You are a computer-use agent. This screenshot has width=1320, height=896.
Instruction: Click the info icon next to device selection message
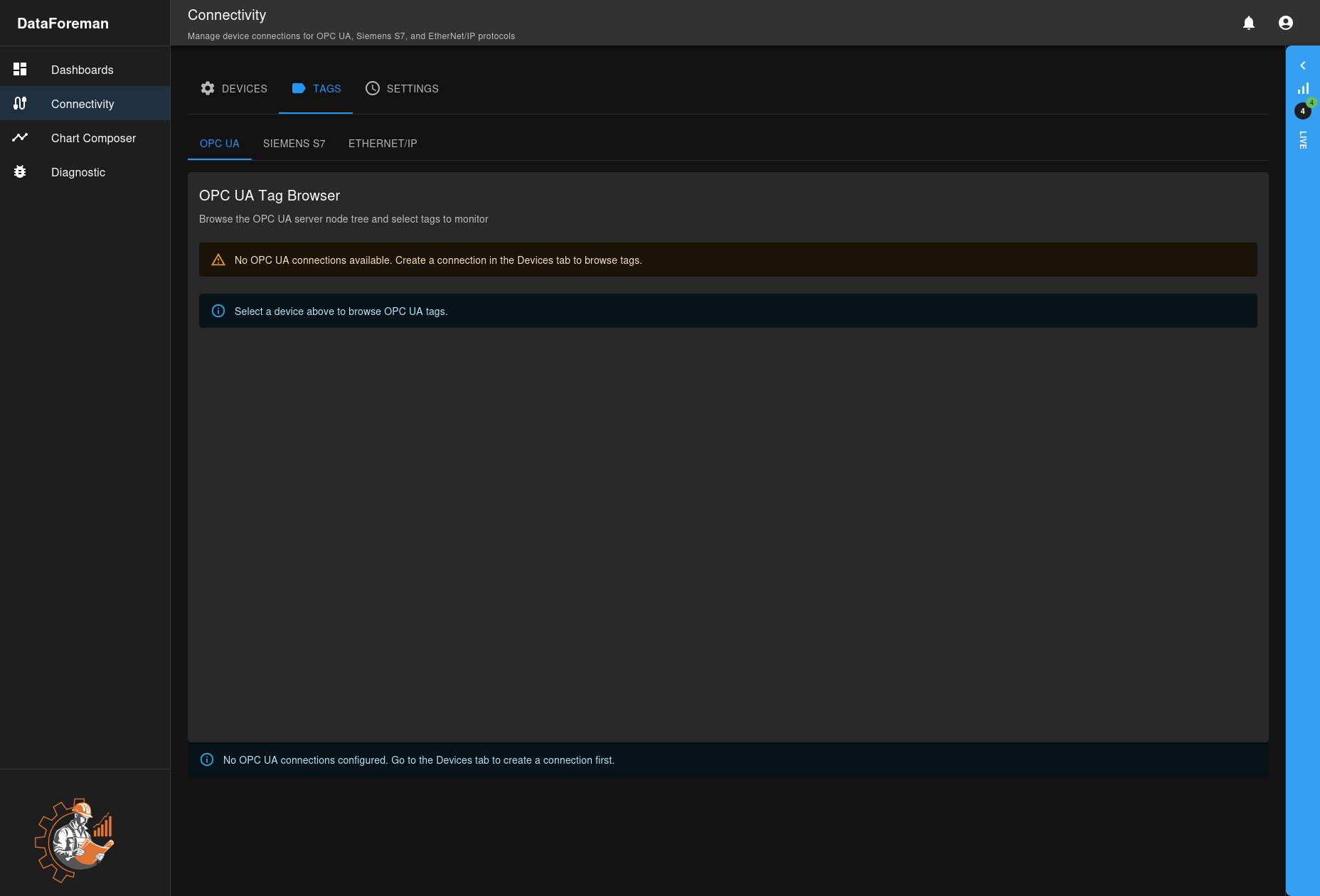pyautogui.click(x=218, y=311)
